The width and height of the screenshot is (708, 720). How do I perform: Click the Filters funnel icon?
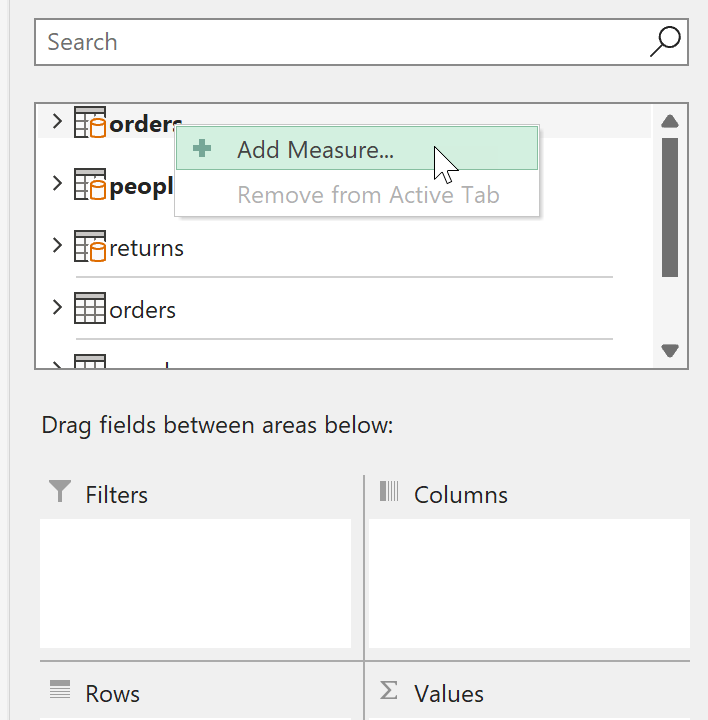click(x=61, y=492)
